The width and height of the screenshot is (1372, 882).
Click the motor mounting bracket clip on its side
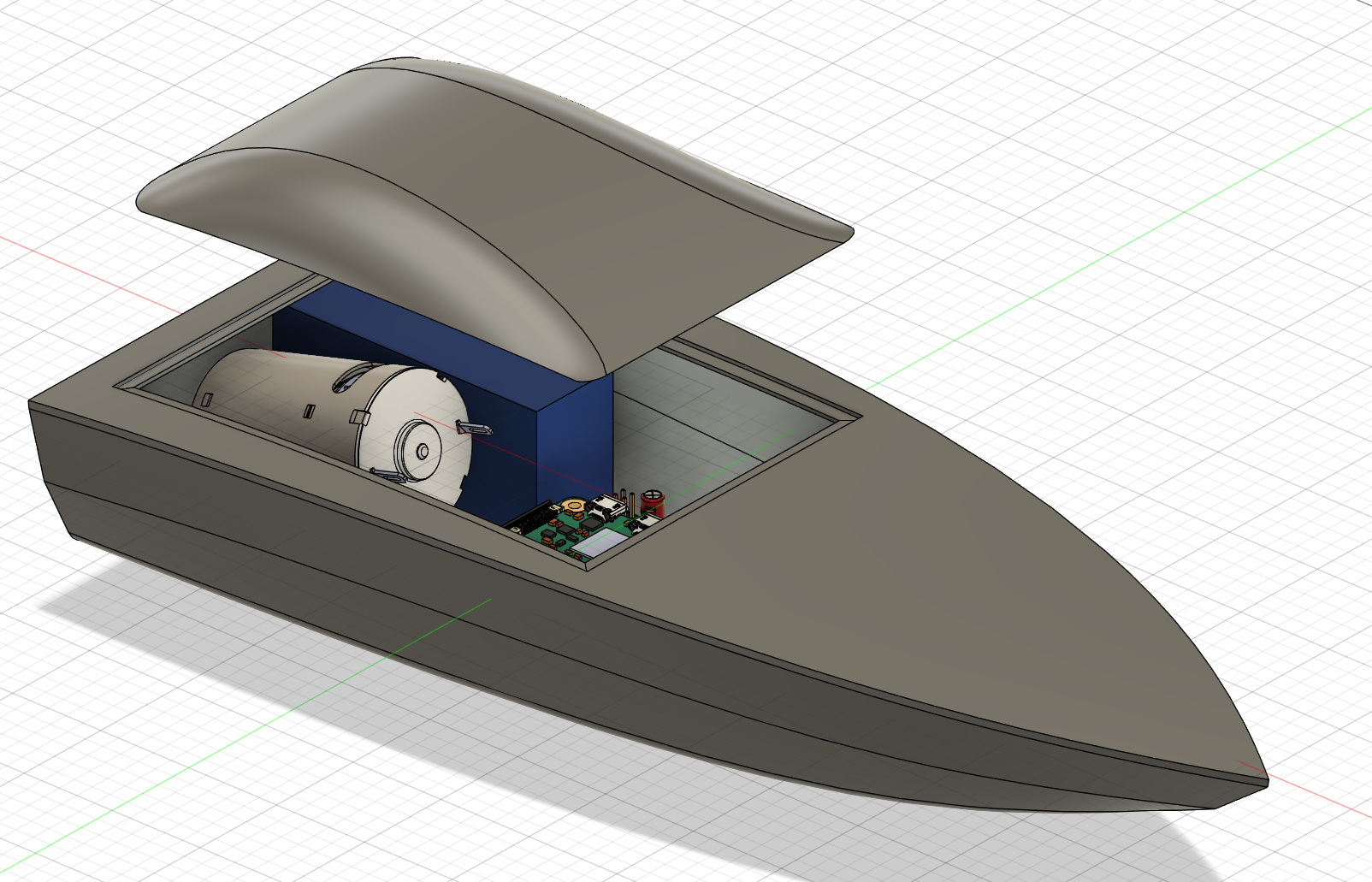pyautogui.click(x=473, y=429)
